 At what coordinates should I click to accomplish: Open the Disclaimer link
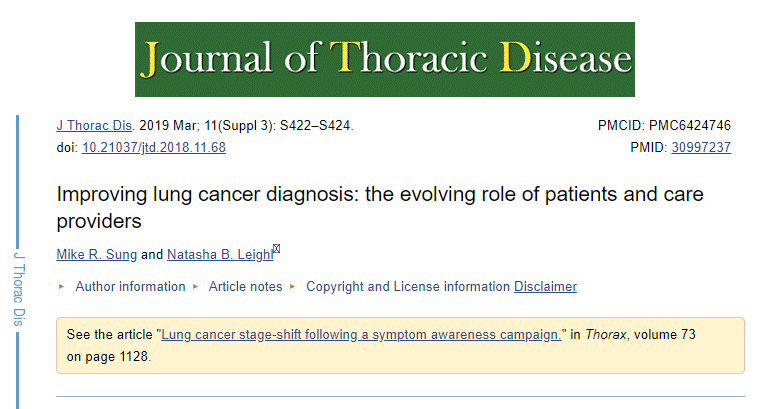545,287
